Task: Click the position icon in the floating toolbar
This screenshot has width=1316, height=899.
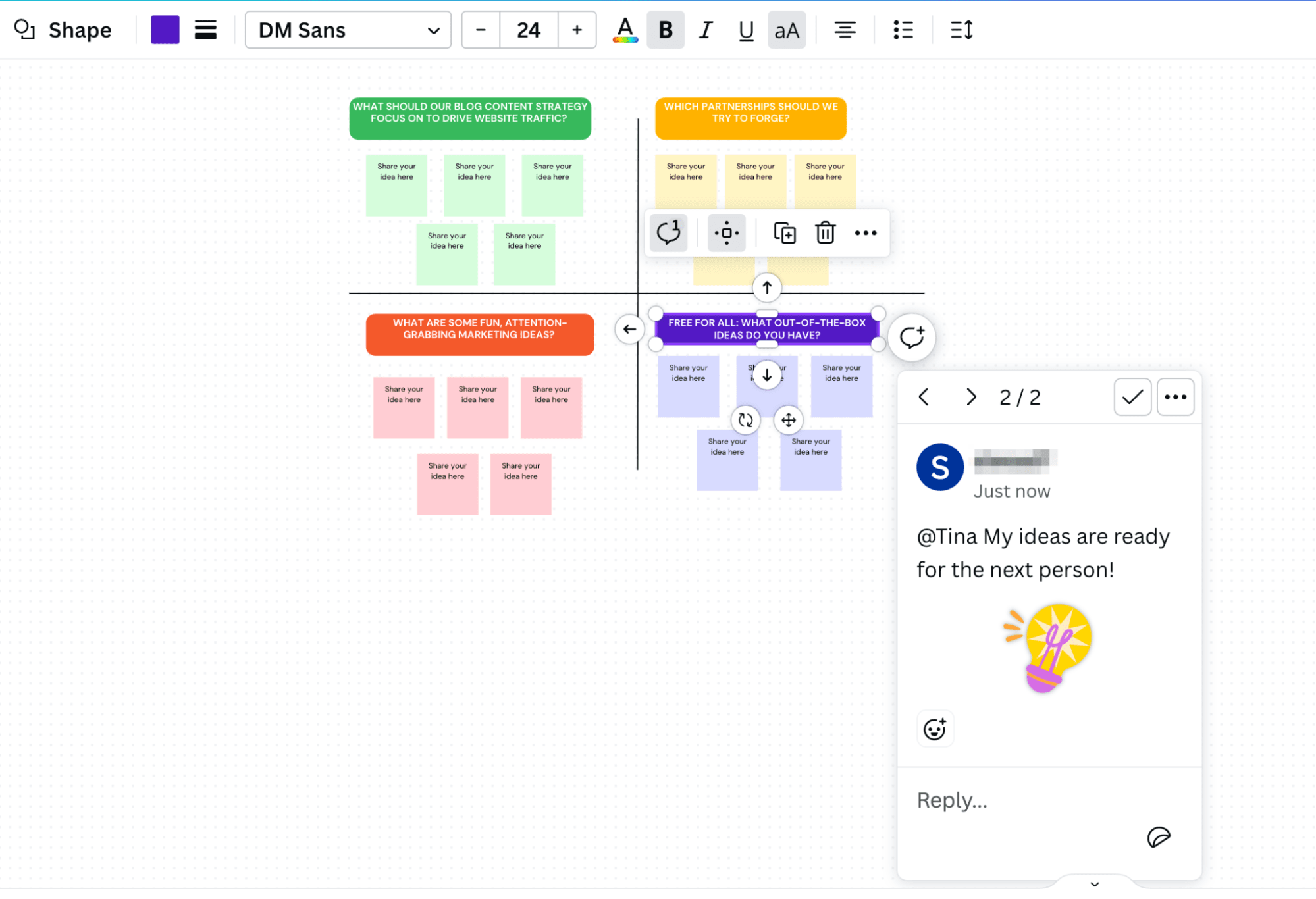Action: 725,232
